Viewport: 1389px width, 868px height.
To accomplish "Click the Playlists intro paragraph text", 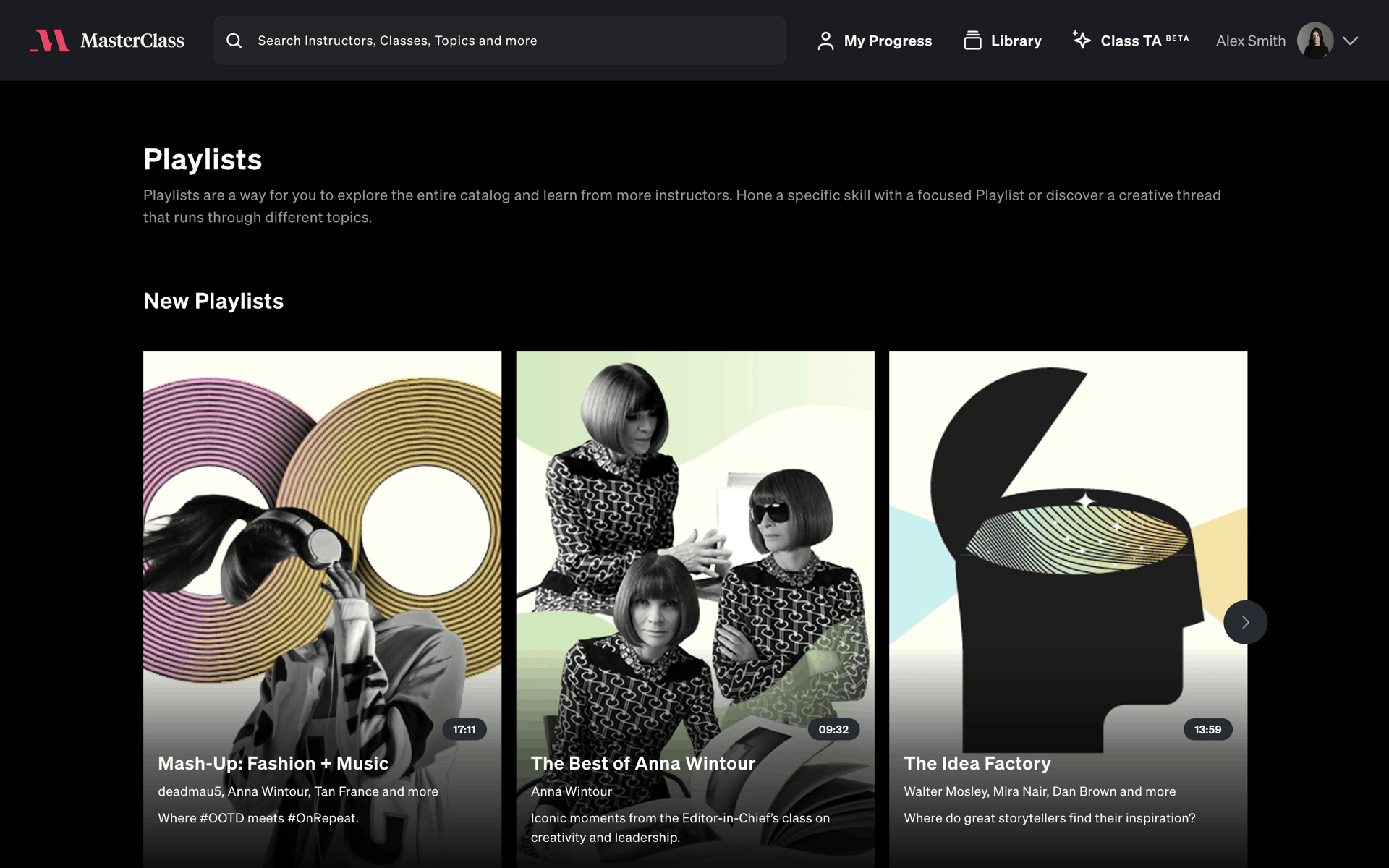I will click(682, 206).
